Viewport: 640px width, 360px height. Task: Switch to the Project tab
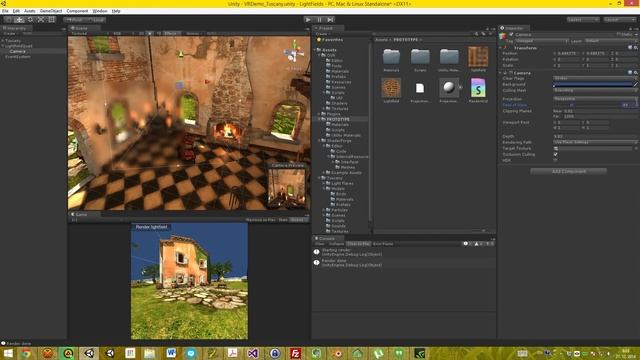click(329, 28)
